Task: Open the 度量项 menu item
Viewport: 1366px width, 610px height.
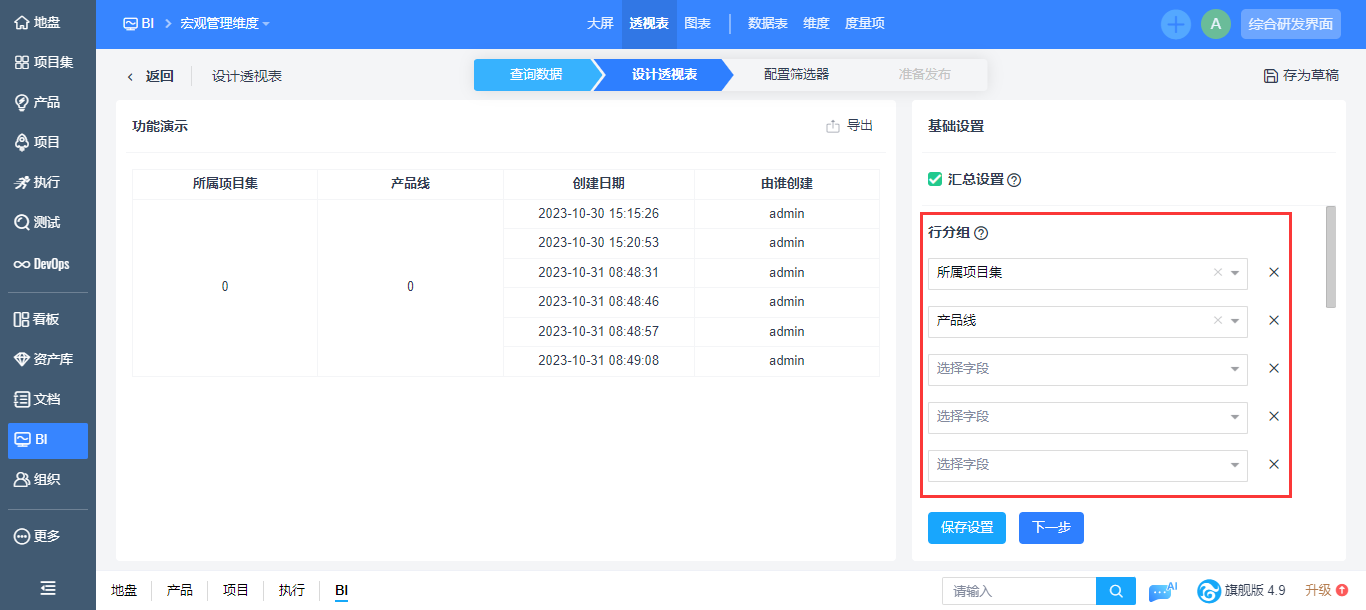Action: [x=864, y=24]
